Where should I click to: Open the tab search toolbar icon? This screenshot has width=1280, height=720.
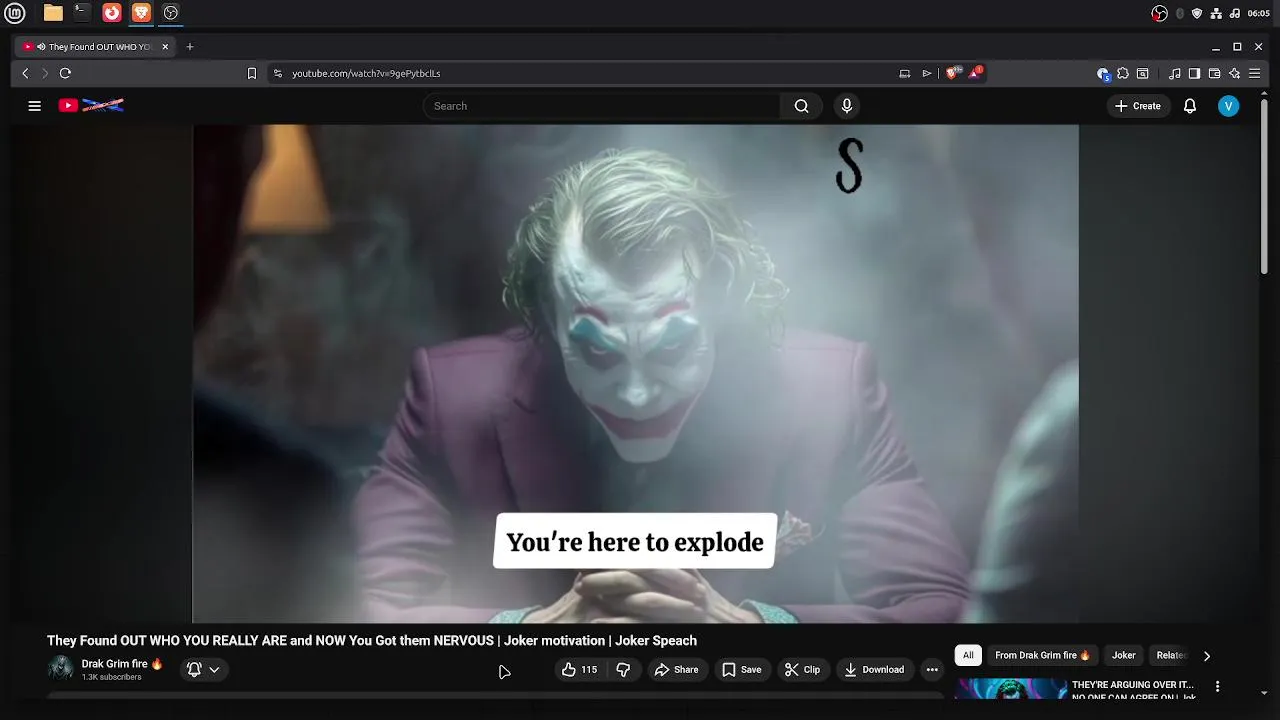[1142, 73]
